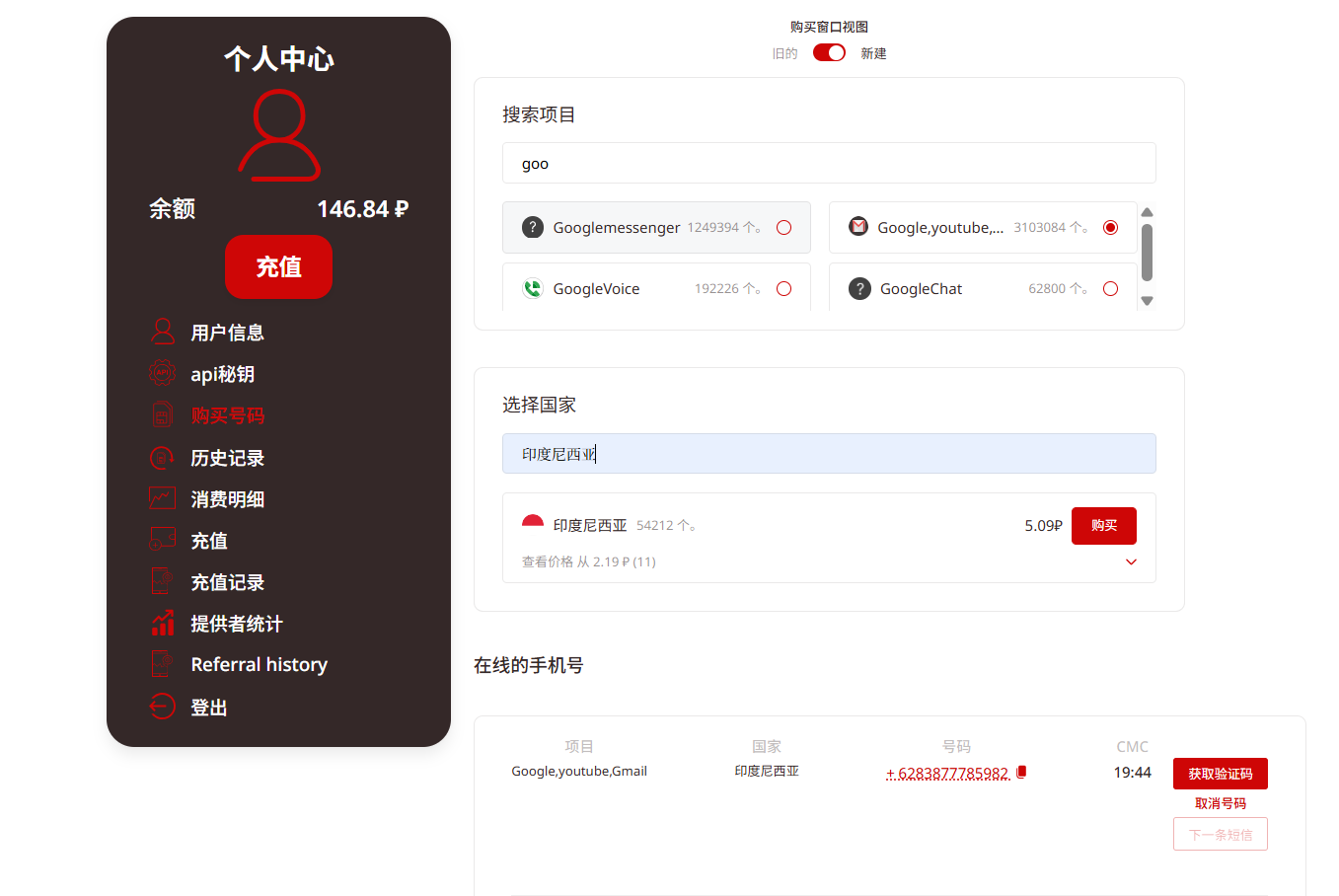Open 购买号码 in the sidebar menu
The width and height of the screenshot is (1339, 896).
(x=228, y=415)
